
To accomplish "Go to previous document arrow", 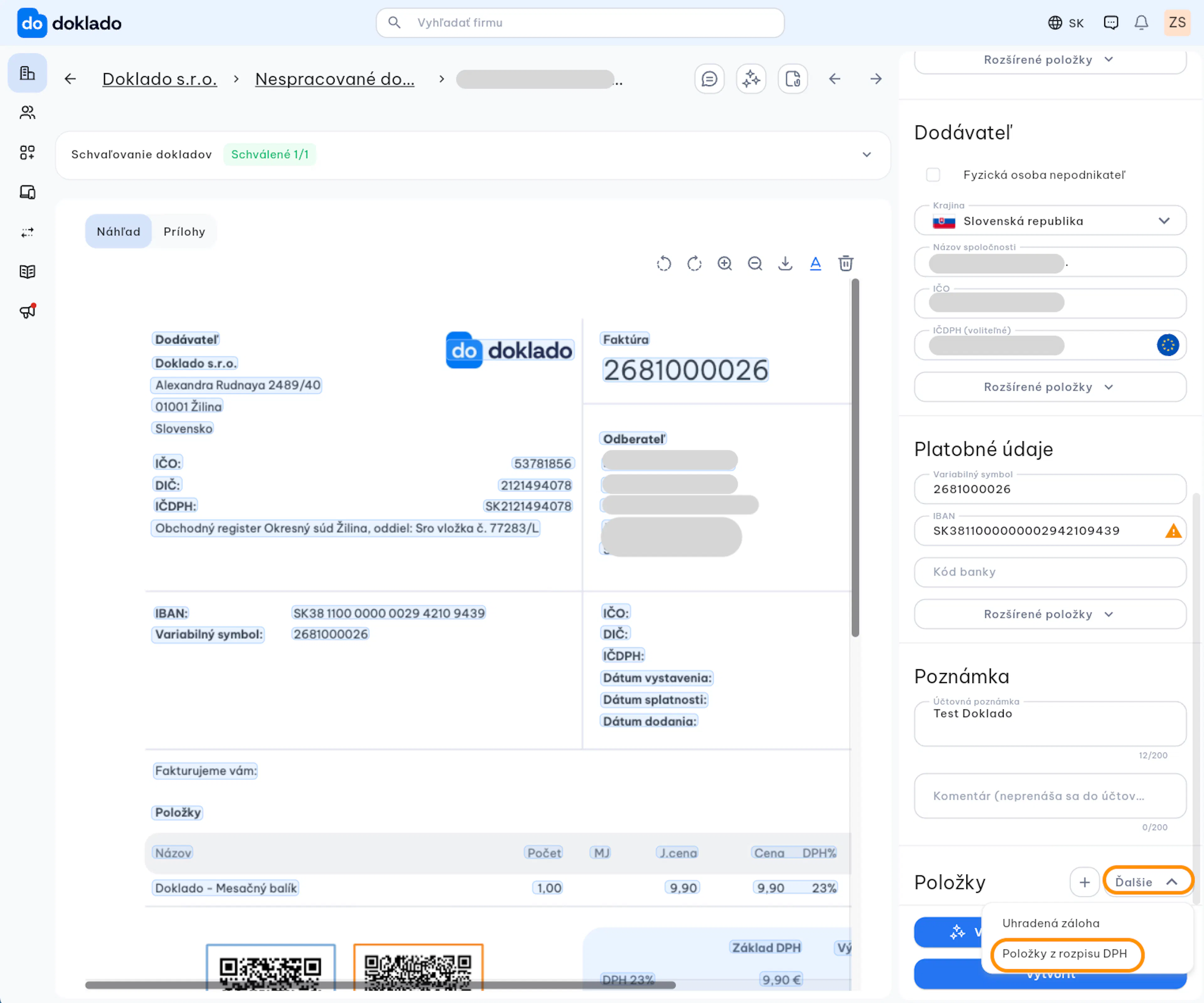I will (835, 79).
